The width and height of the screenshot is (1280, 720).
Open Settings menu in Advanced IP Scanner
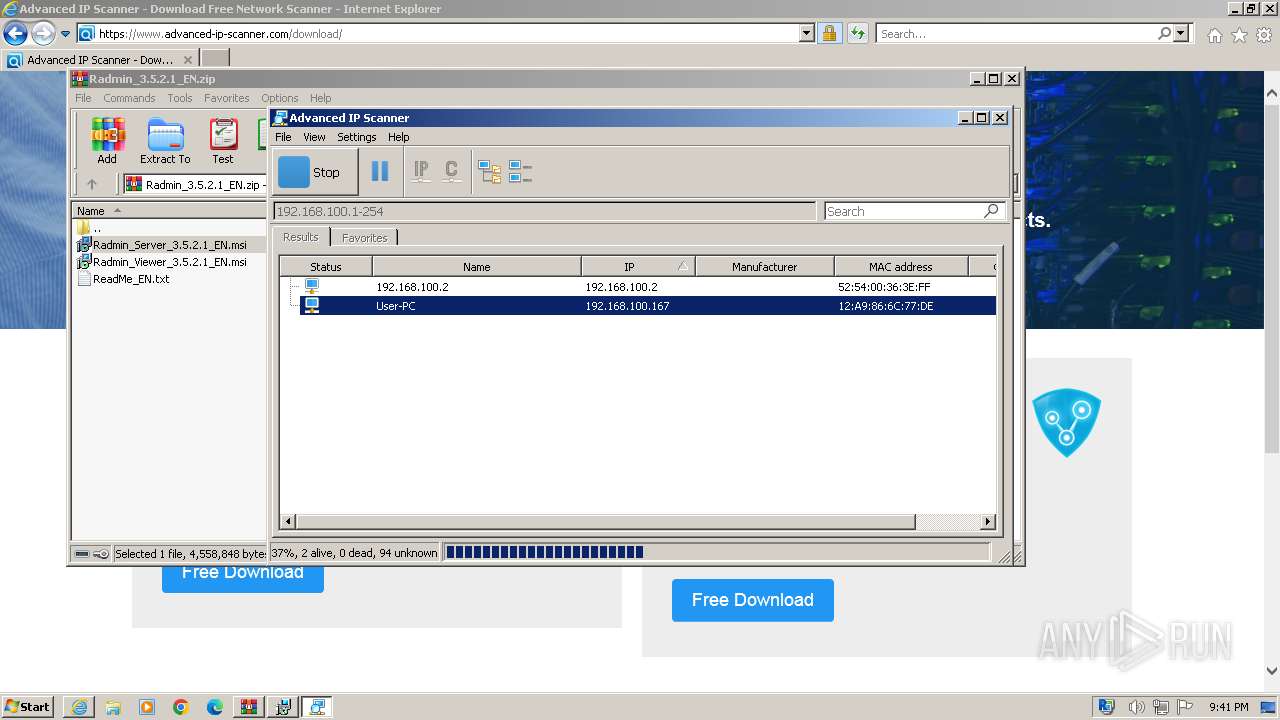(x=356, y=137)
